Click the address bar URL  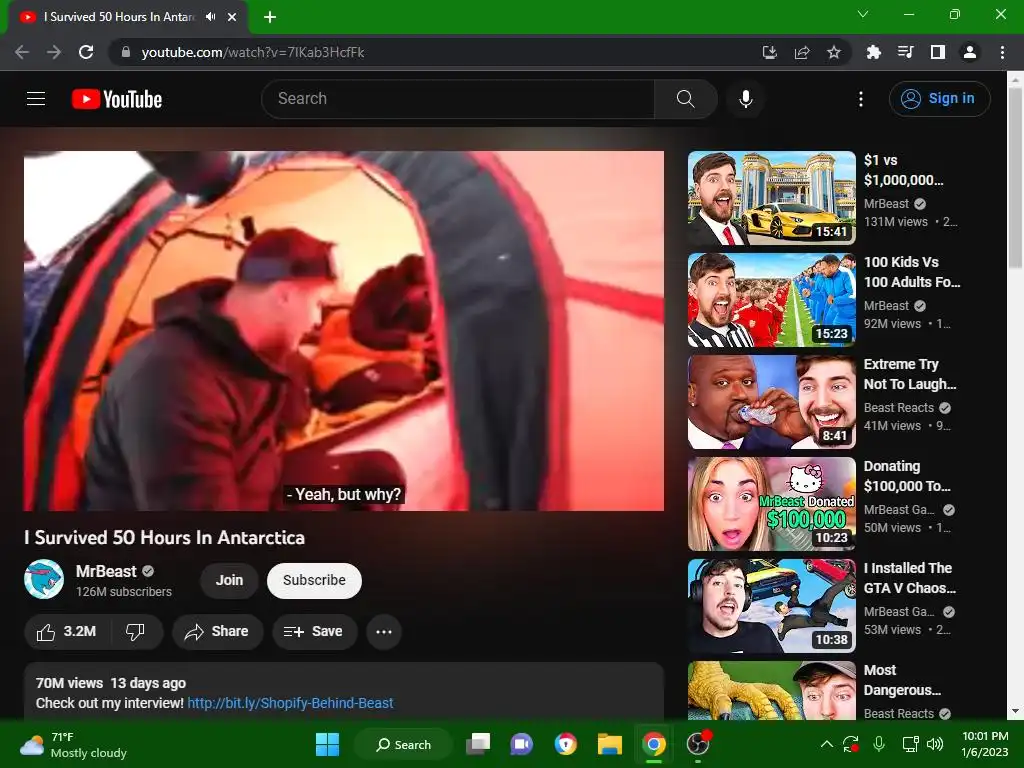coord(253,52)
